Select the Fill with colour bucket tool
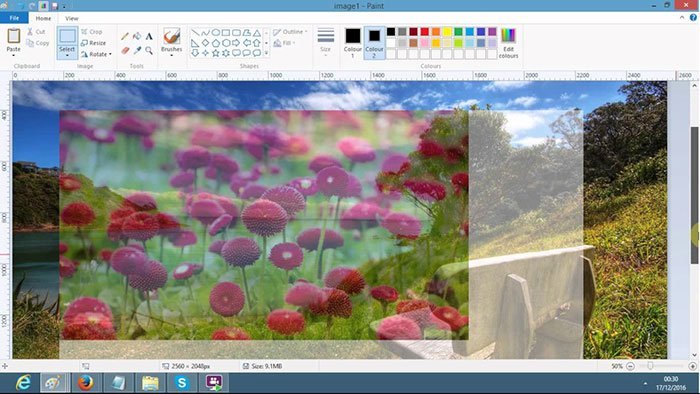The image size is (700, 394). (137, 37)
